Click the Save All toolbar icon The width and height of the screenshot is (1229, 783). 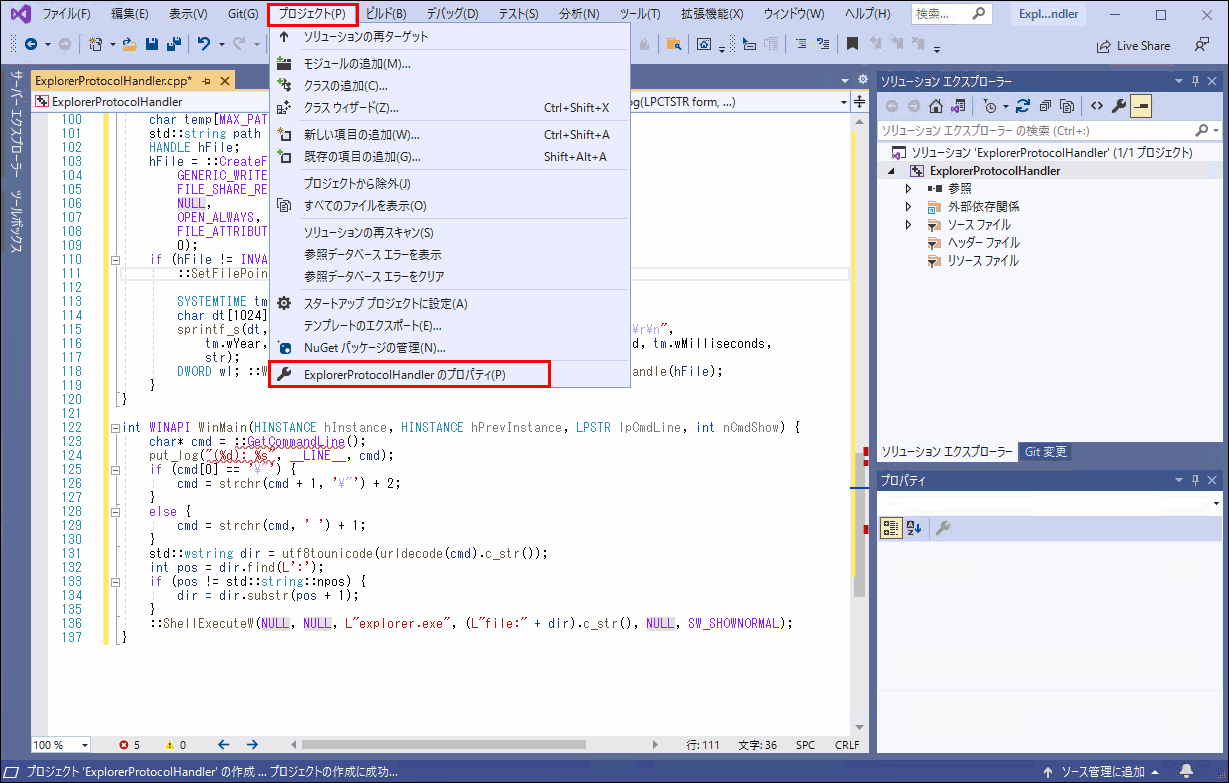pyautogui.click(x=173, y=44)
